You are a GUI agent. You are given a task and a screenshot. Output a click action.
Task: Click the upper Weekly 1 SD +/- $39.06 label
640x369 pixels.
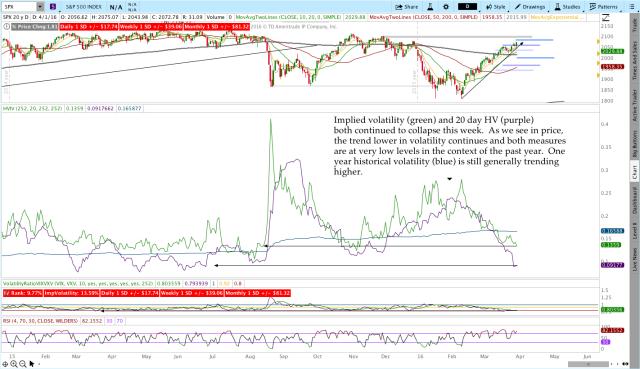pyautogui.click(x=151, y=27)
